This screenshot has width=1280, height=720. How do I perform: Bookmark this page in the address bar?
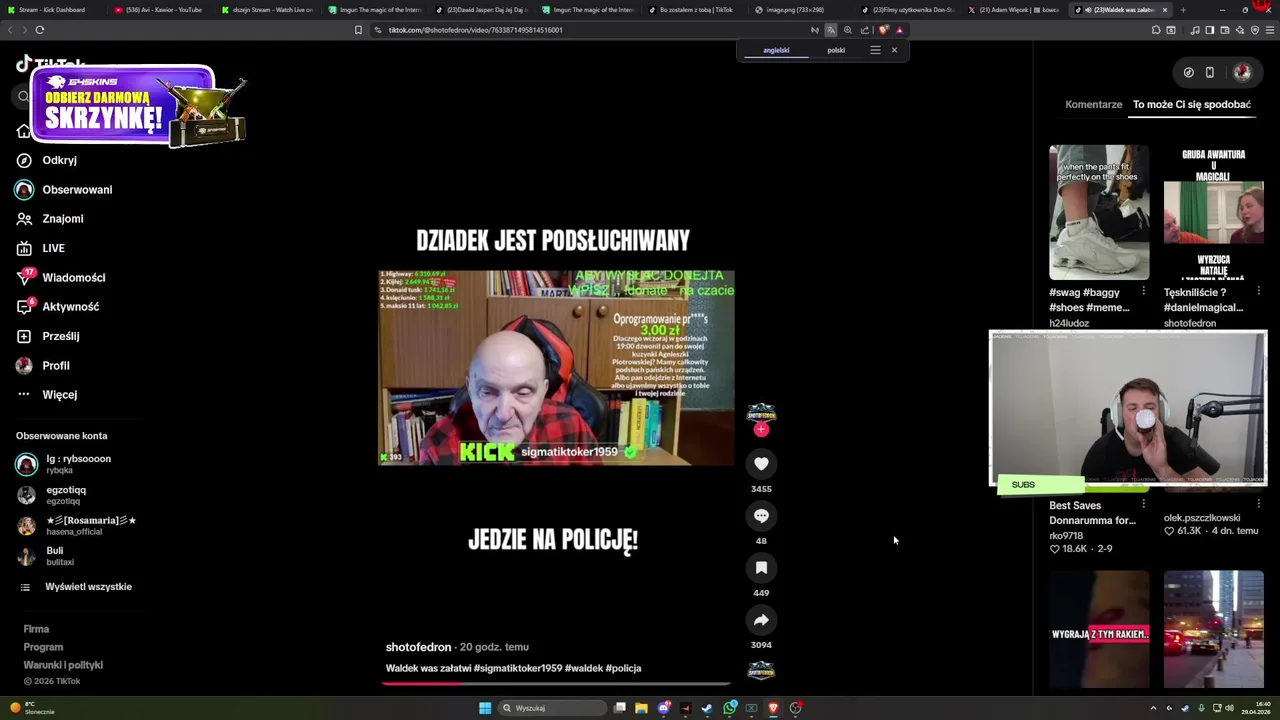[358, 30]
